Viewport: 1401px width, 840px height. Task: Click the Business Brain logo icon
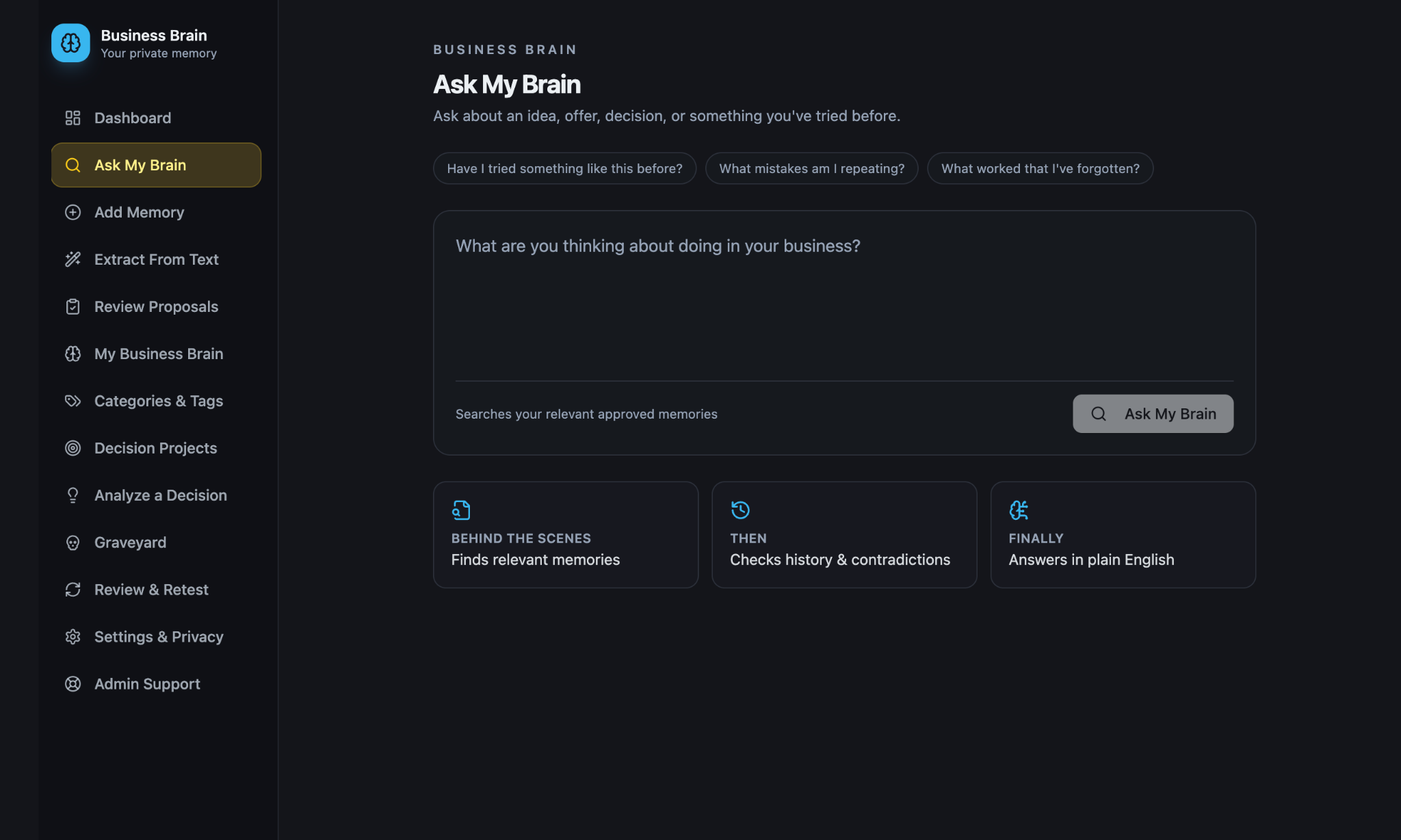click(70, 43)
